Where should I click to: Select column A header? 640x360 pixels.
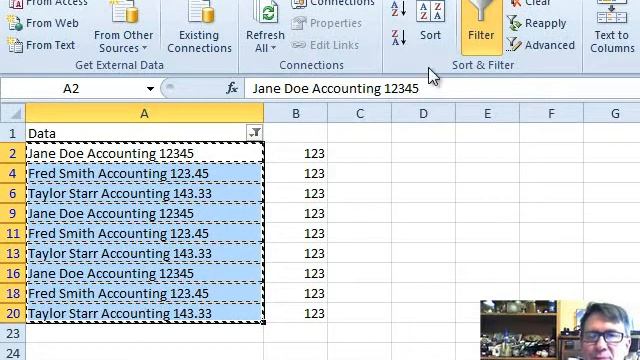(144, 113)
